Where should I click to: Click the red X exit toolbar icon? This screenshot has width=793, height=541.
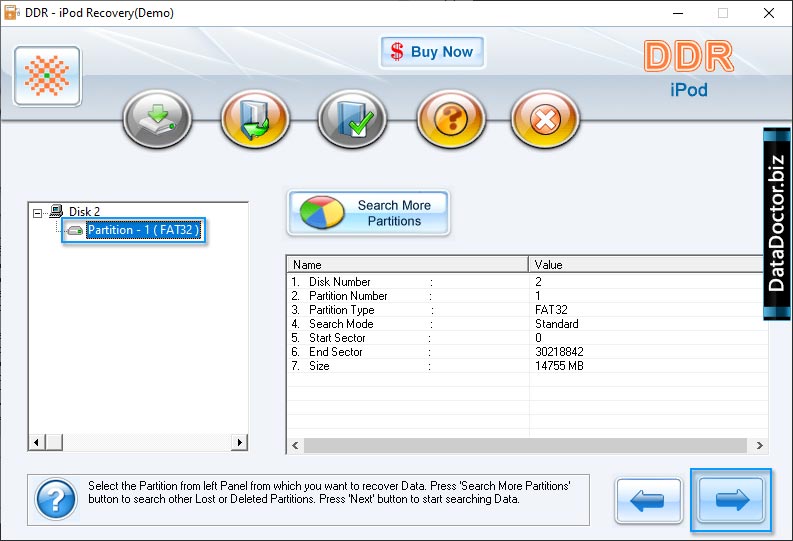[x=545, y=119]
